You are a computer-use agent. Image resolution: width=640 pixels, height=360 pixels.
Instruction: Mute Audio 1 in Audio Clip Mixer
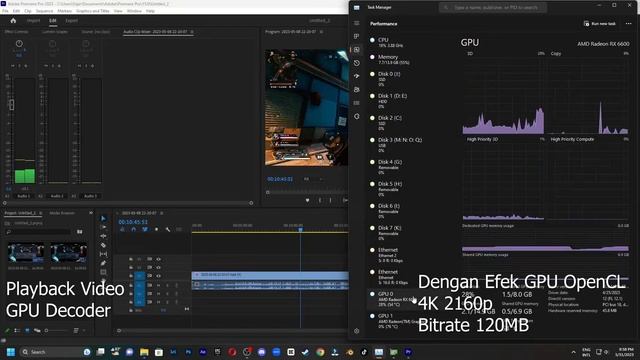[x=13, y=66]
